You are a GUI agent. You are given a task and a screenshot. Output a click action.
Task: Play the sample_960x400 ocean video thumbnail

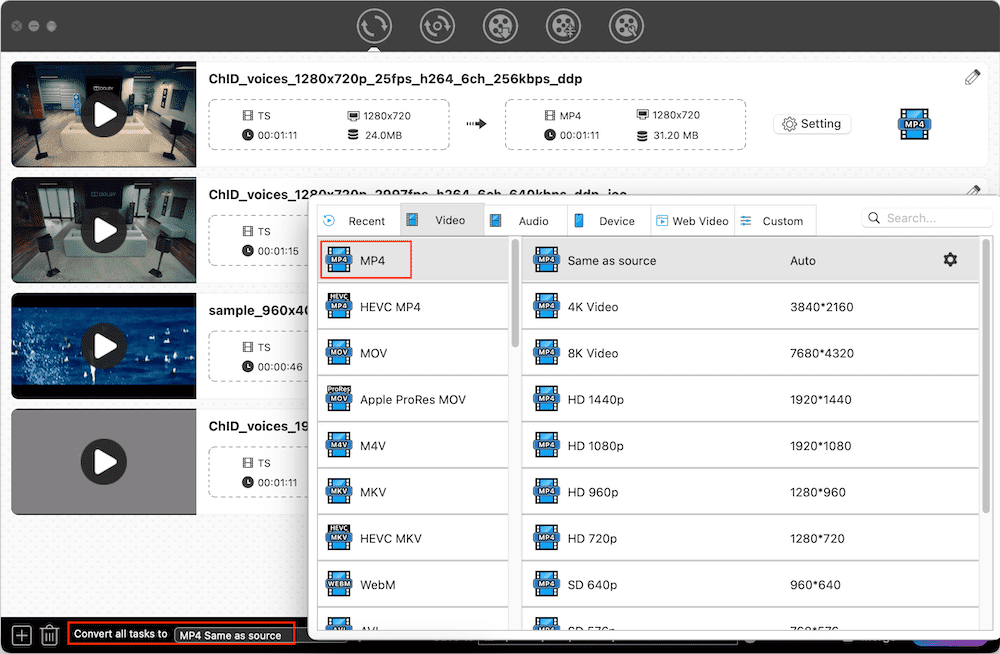tap(104, 346)
